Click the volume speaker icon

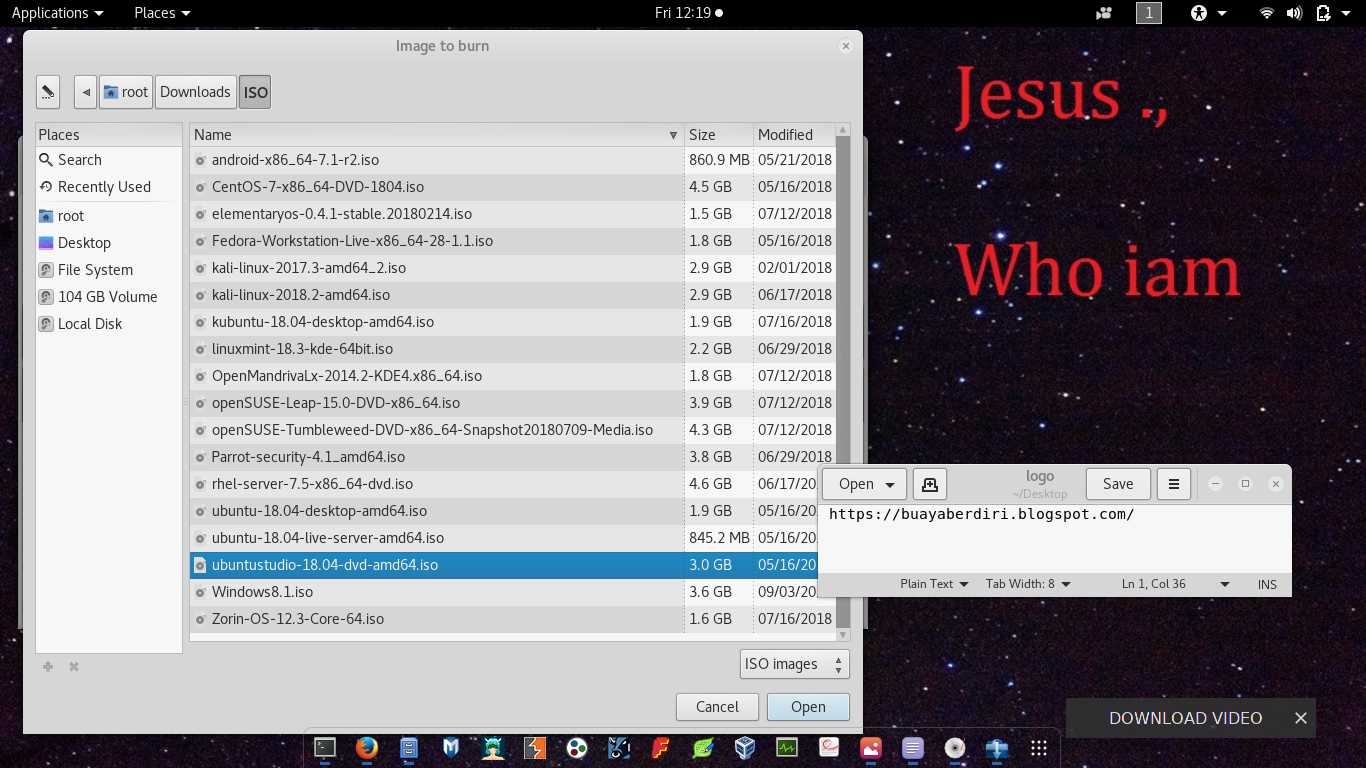(1294, 13)
